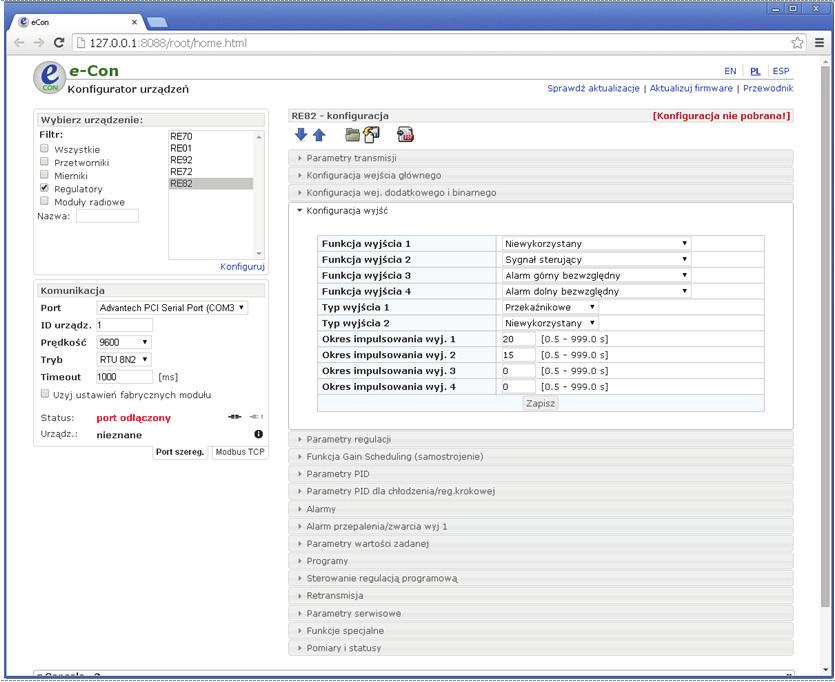Expand Konfiguracja wejścia głównego section
Viewport: 835px width, 682px height.
[x=541, y=175]
